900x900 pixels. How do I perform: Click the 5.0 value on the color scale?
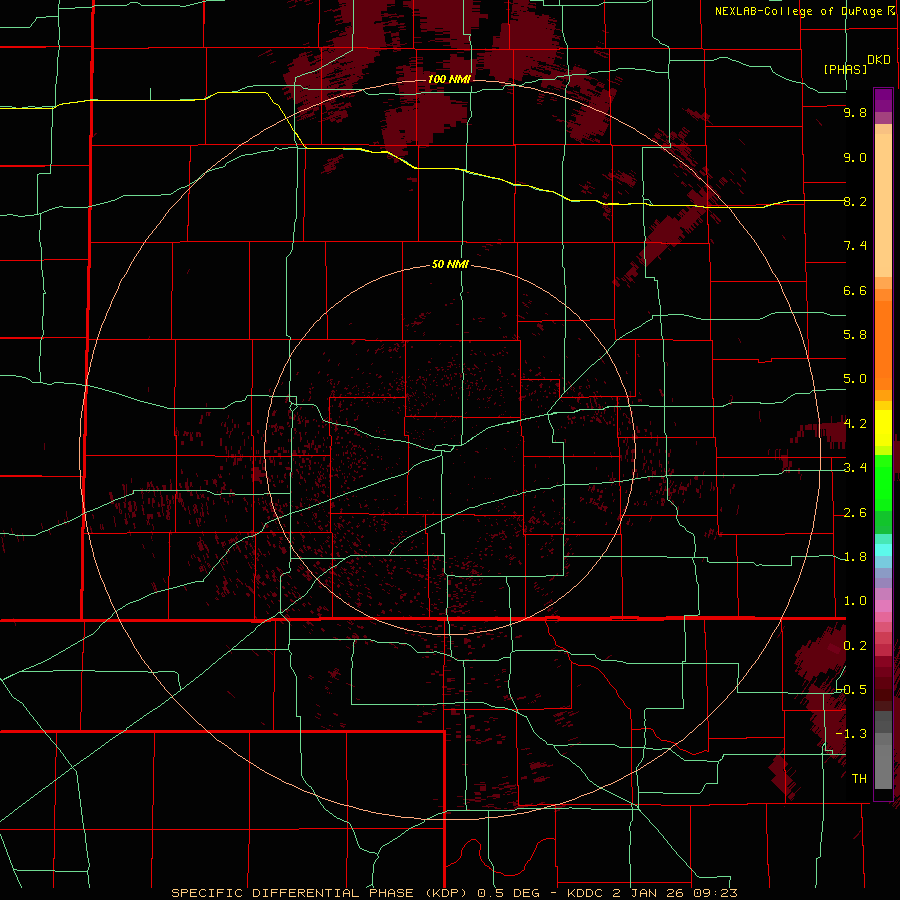tap(855, 379)
